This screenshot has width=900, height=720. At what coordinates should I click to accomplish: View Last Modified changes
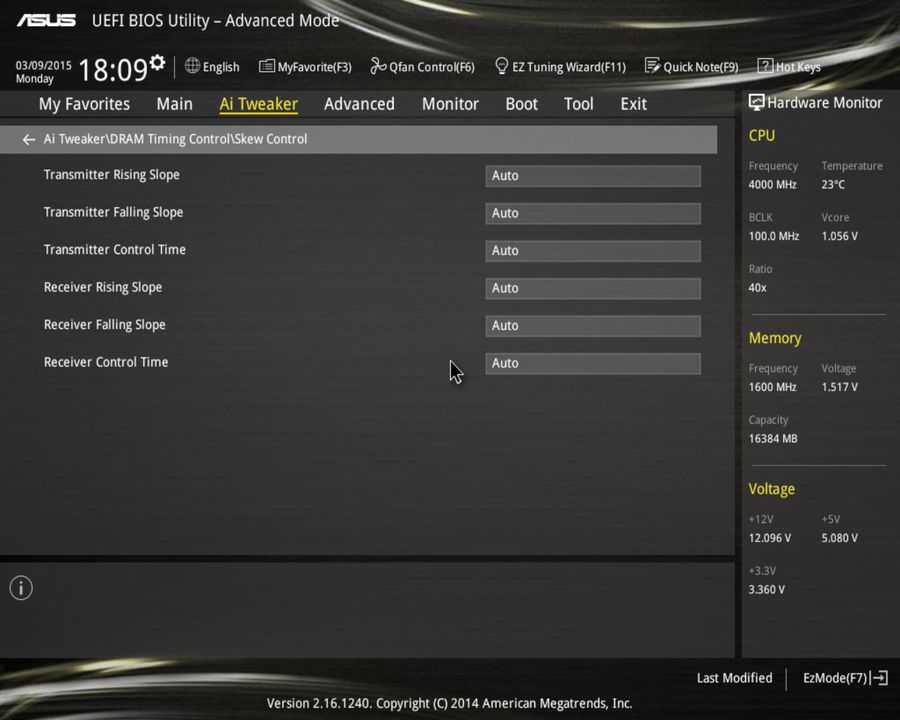(x=734, y=677)
